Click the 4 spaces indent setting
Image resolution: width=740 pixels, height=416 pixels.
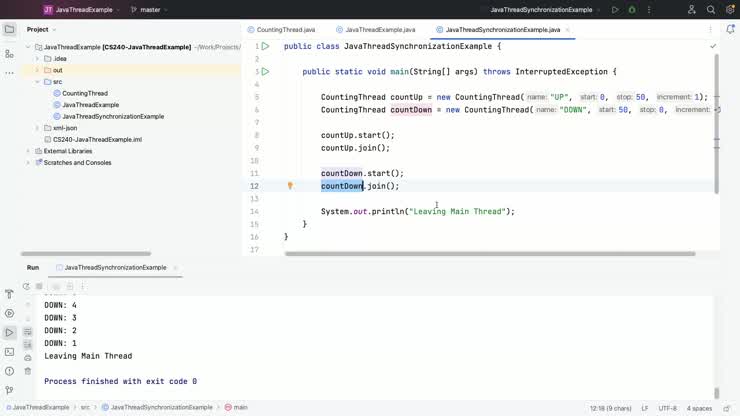(699, 408)
